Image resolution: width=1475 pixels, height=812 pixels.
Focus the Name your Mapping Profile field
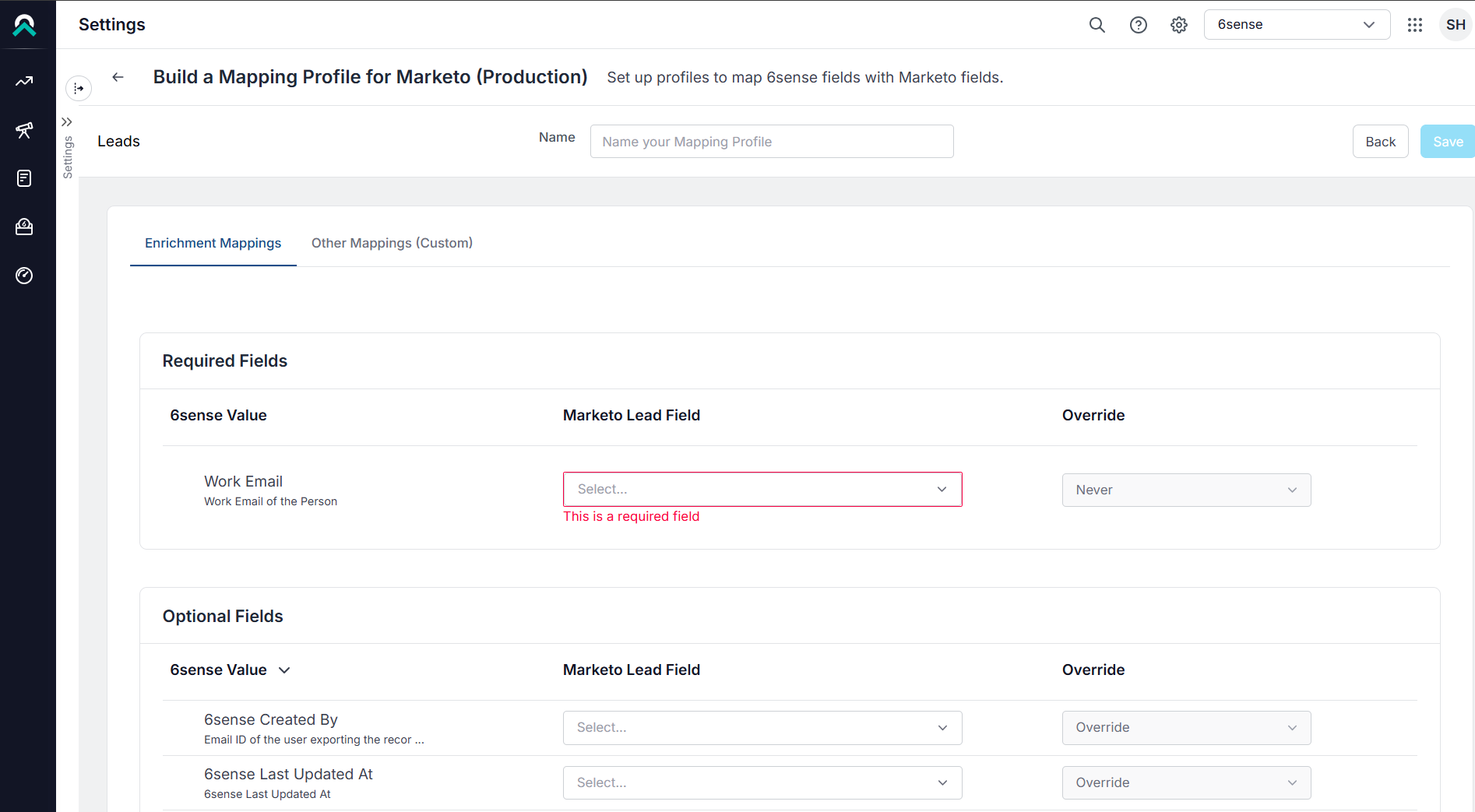772,142
